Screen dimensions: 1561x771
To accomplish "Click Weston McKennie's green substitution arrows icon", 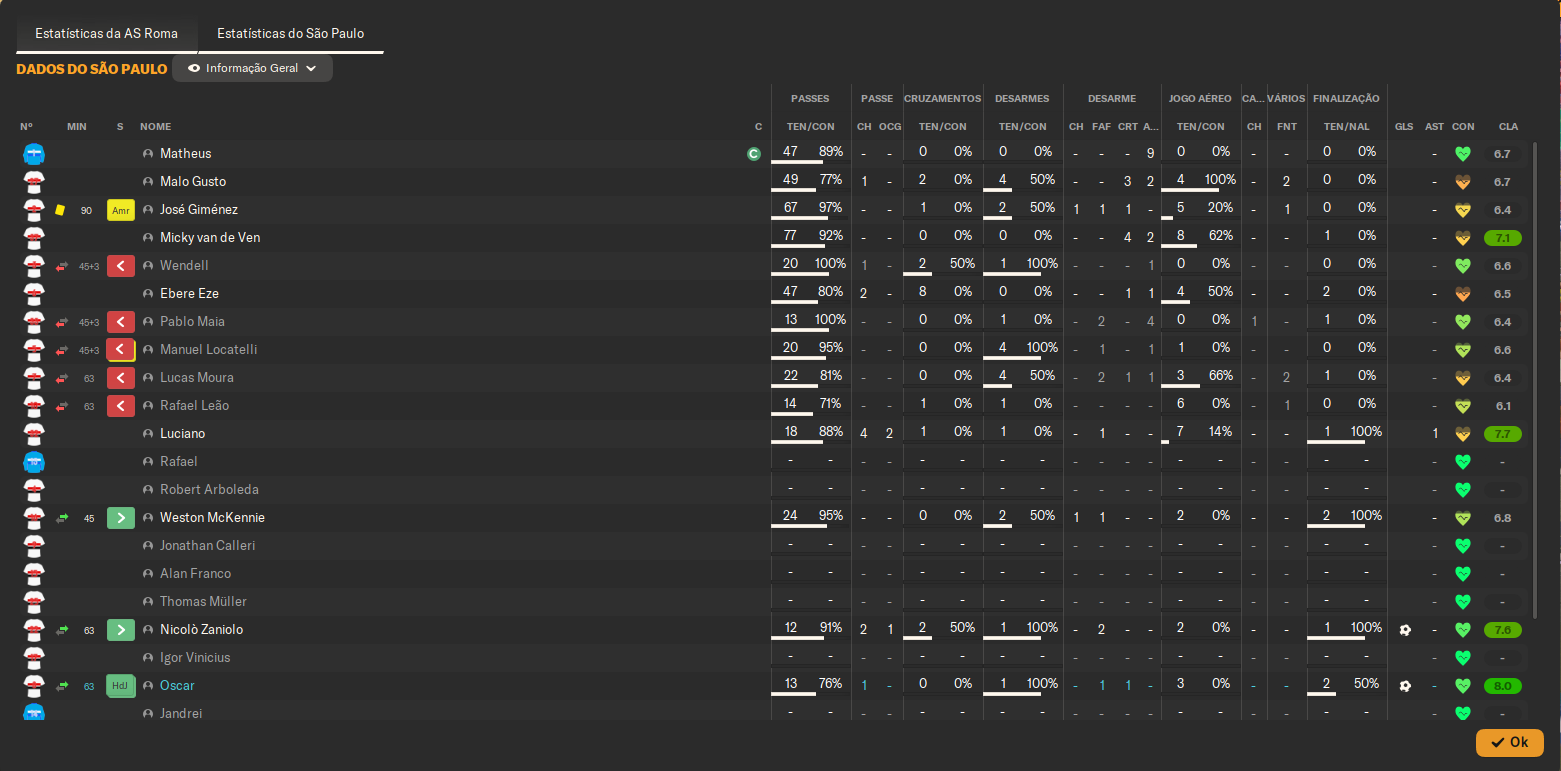I will pos(62,518).
